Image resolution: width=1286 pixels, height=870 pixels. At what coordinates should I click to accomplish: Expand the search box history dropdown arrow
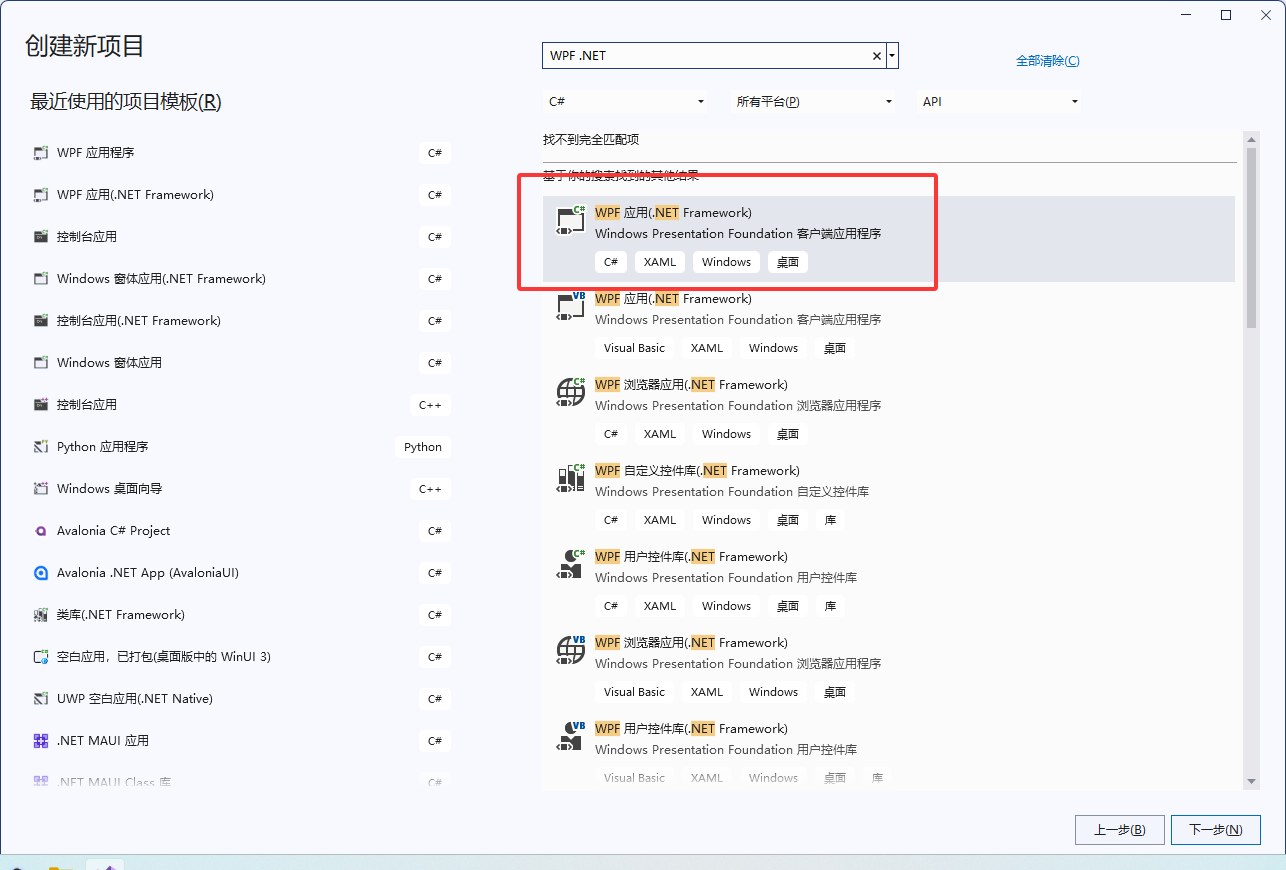[x=891, y=55]
